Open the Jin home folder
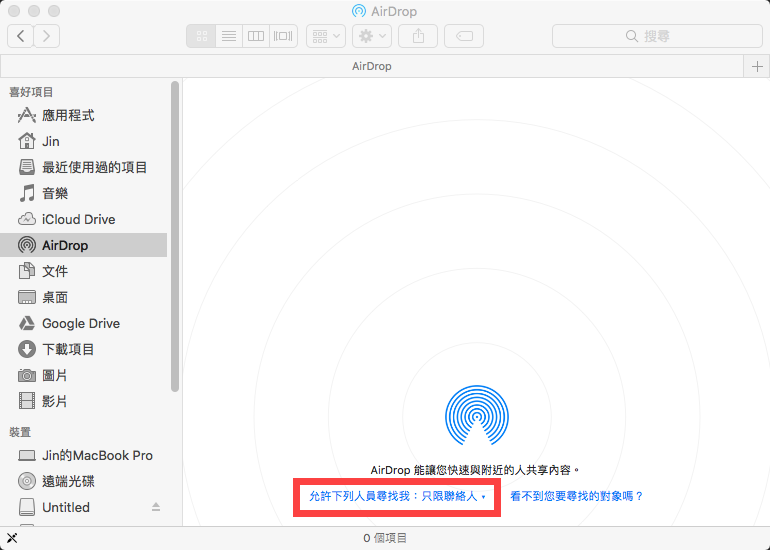The height and width of the screenshot is (550, 770). [x=83, y=141]
